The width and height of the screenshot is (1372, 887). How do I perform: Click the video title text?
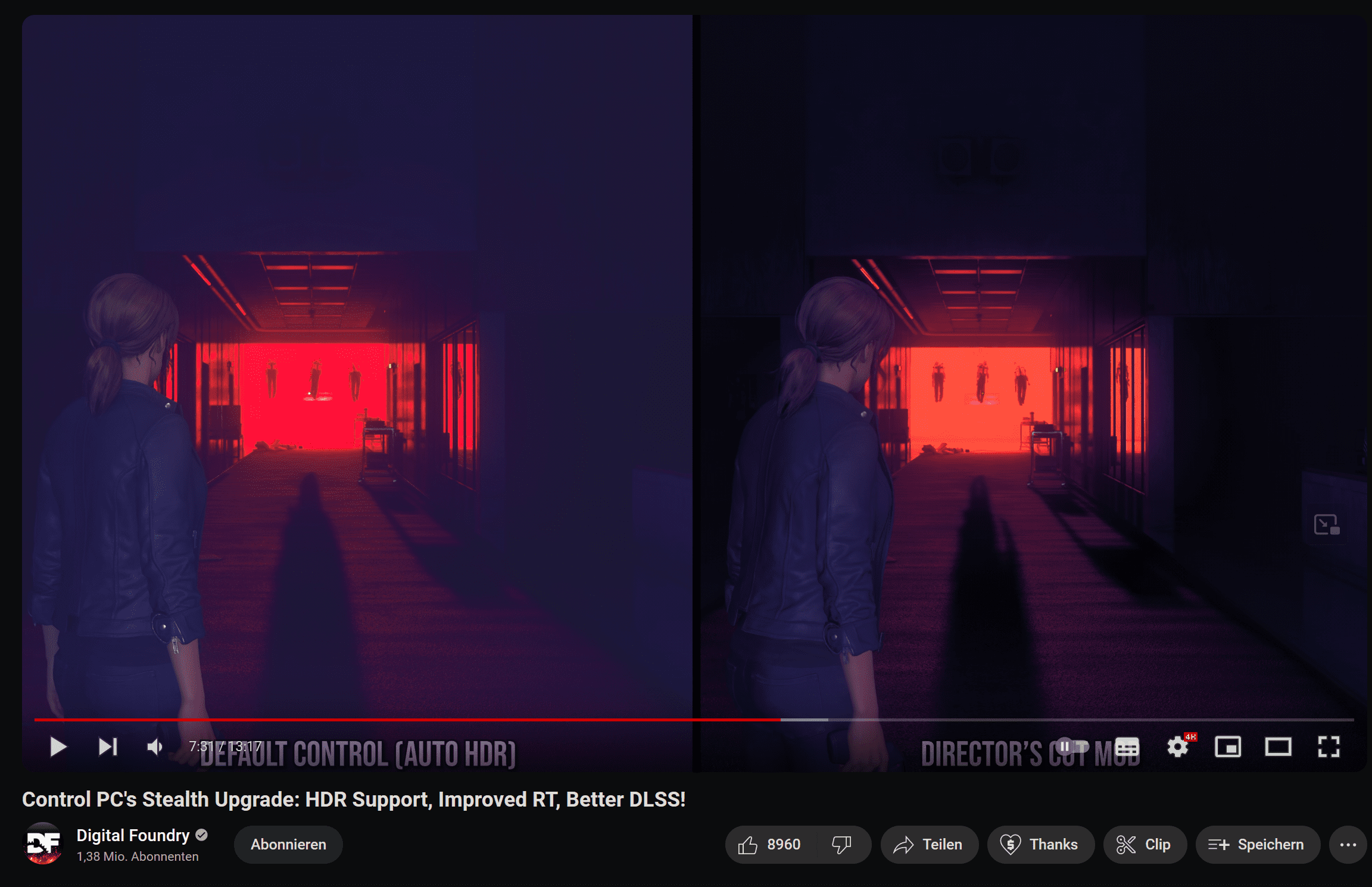tap(354, 799)
